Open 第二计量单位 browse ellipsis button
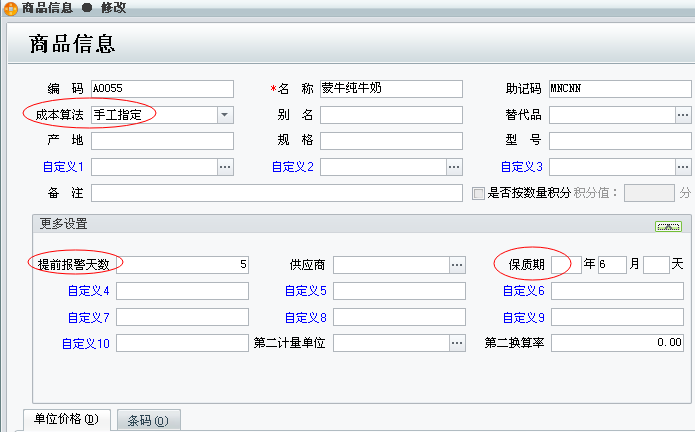Viewport: 695px width, 432px height. [457, 343]
